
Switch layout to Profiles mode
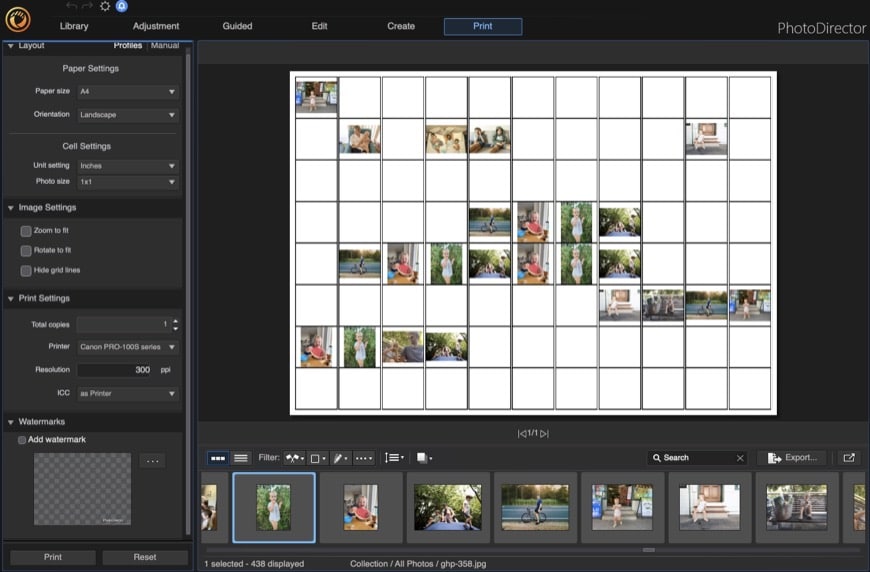(128, 45)
